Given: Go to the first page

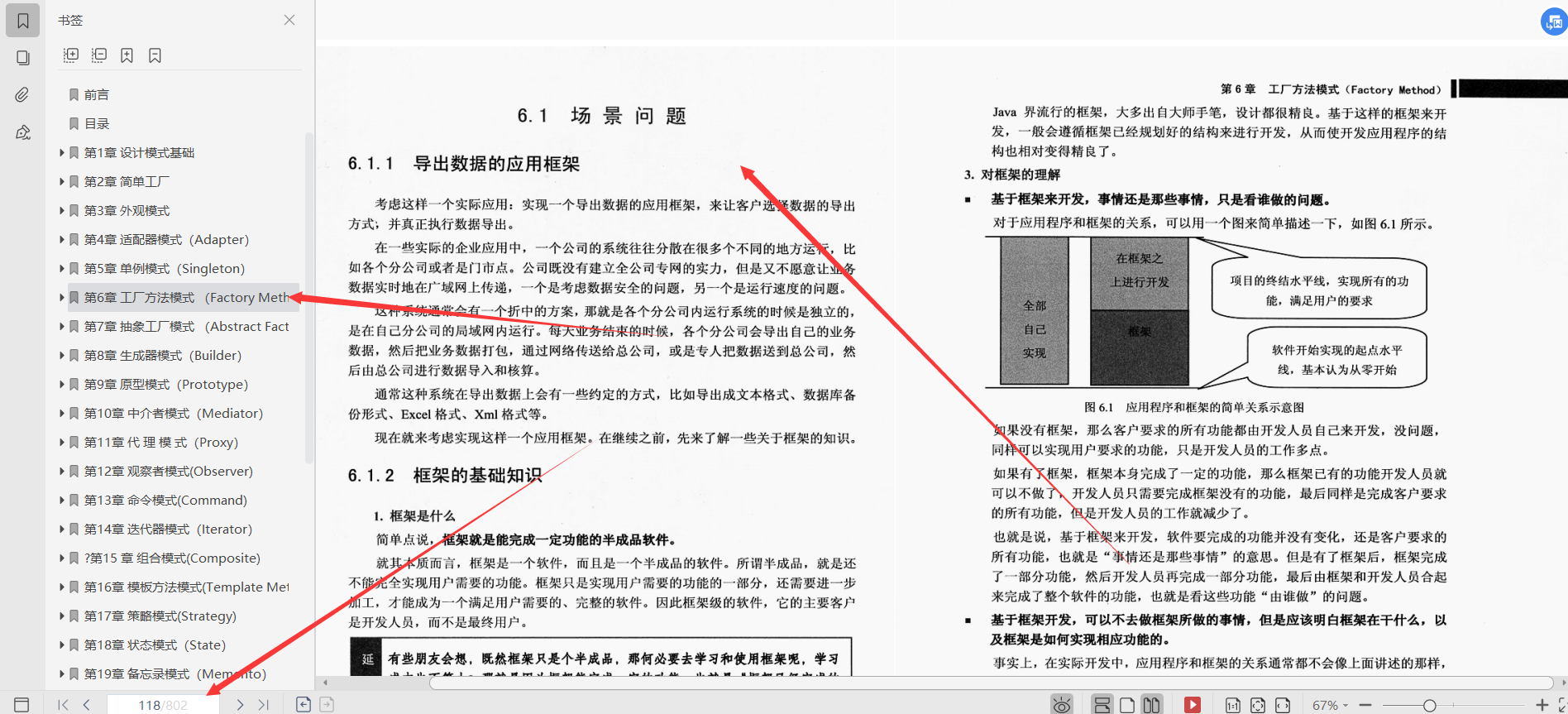Looking at the screenshot, I should pyautogui.click(x=63, y=705).
